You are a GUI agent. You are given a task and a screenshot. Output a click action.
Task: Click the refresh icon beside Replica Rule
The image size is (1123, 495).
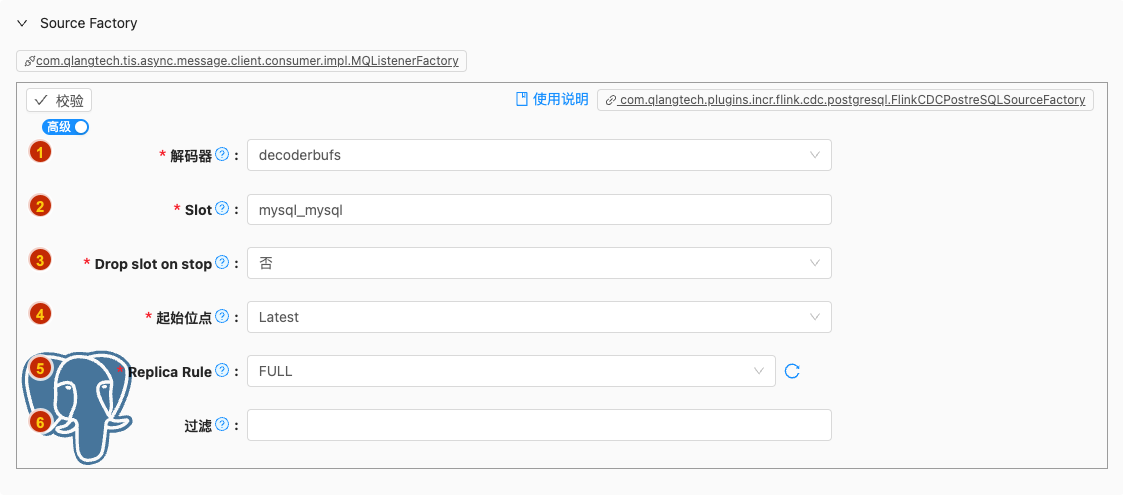coord(792,371)
